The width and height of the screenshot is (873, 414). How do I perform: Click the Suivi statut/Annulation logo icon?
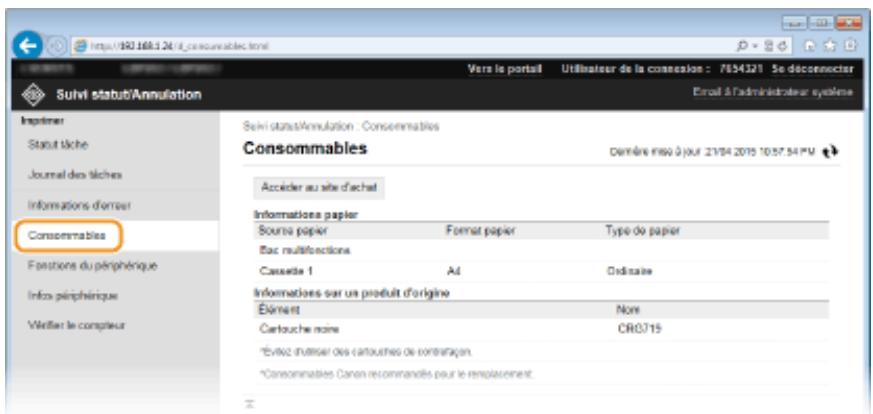point(32,95)
